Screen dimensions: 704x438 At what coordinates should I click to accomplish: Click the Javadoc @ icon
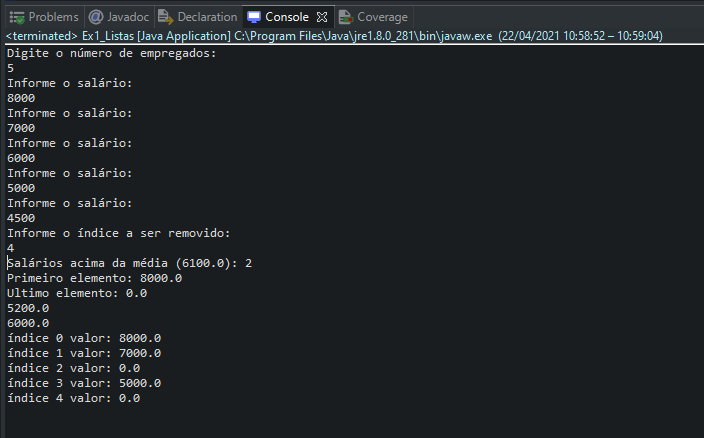point(96,17)
